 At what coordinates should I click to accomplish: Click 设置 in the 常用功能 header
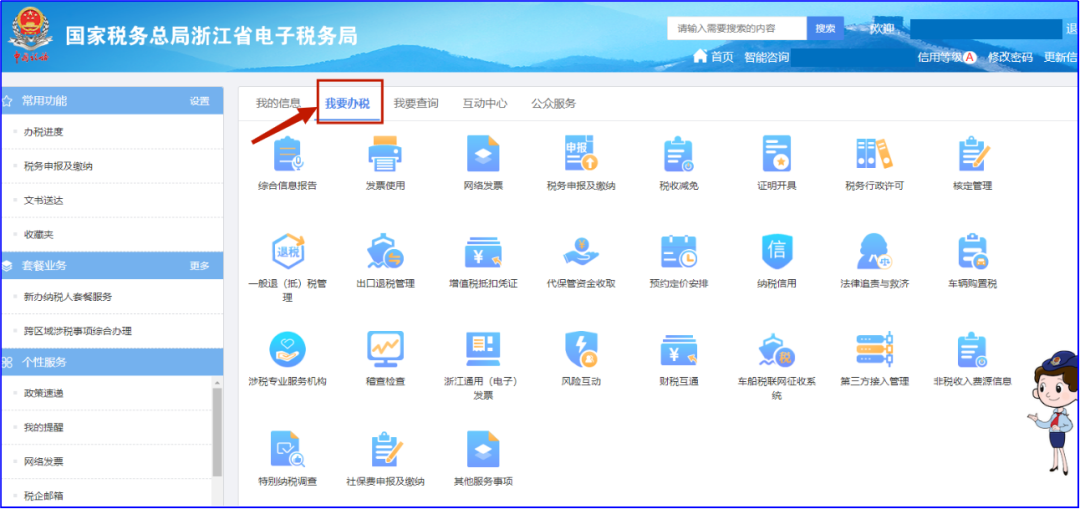coord(200,101)
